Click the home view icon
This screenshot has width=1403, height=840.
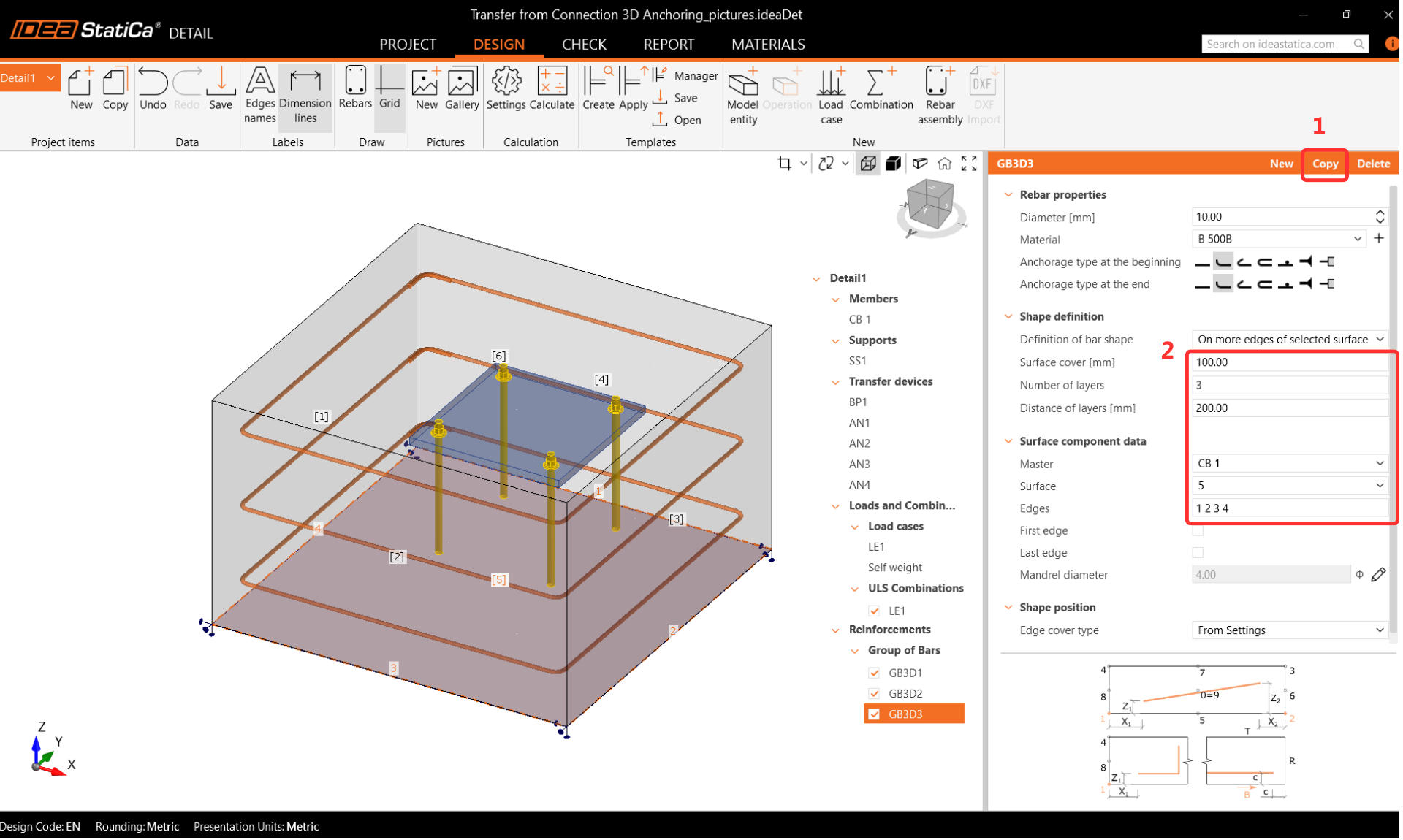[945, 164]
